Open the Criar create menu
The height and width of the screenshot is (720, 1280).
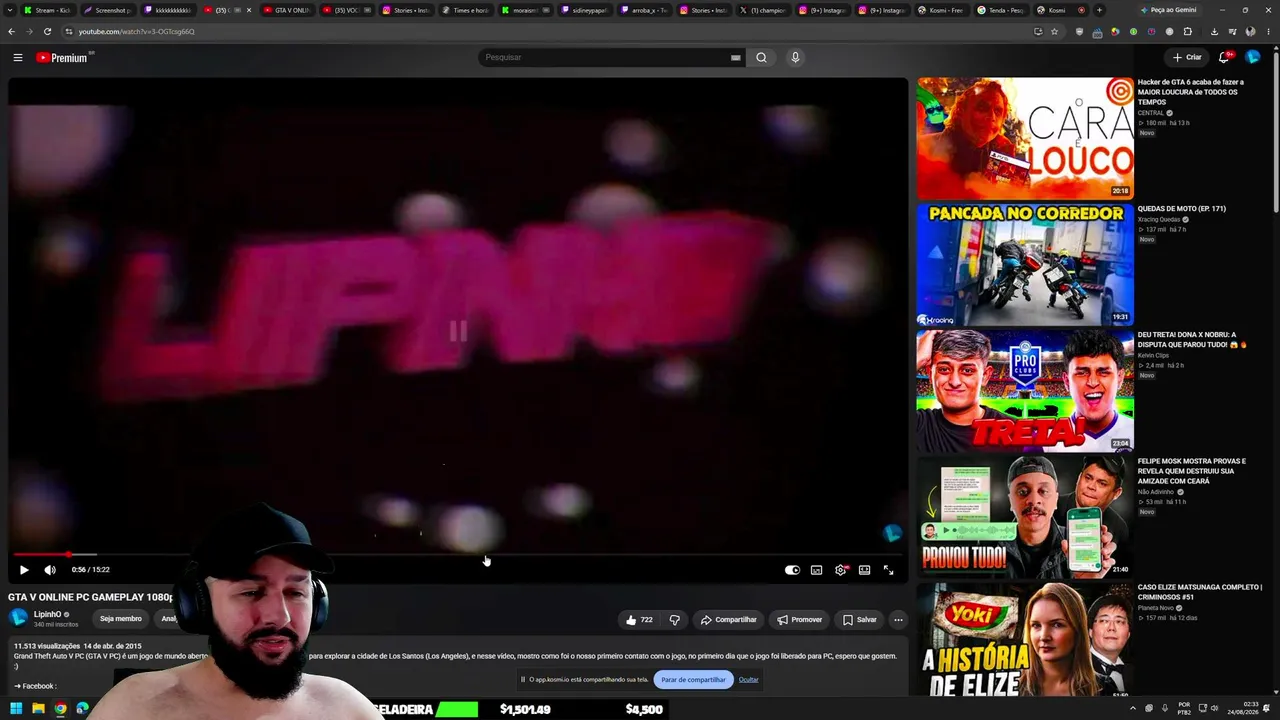1187,57
